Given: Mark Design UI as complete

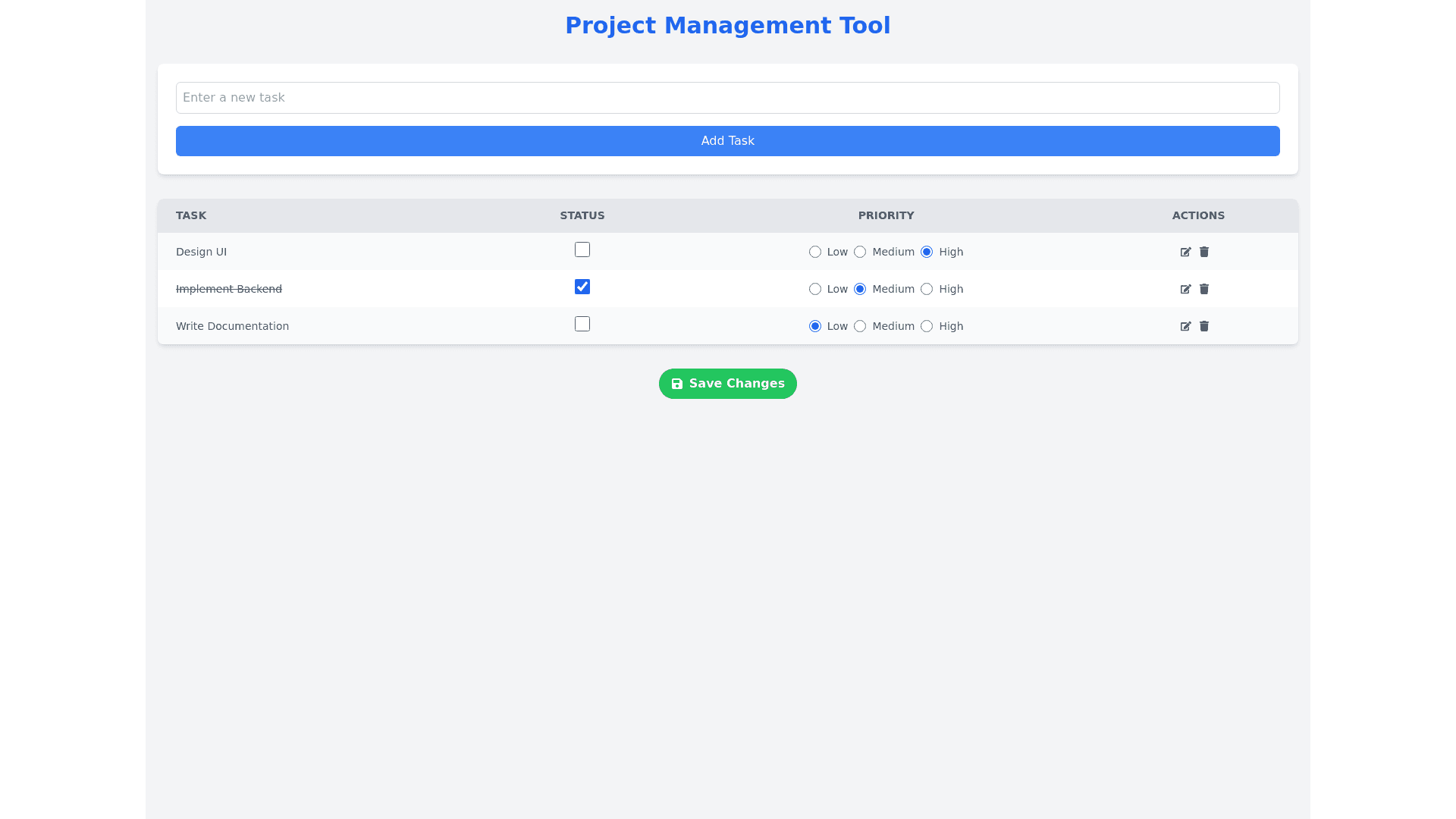Looking at the screenshot, I should (582, 249).
